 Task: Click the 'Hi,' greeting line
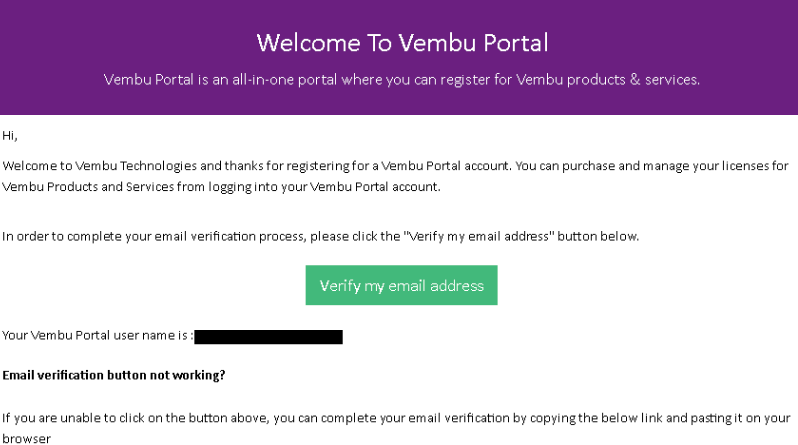click(10, 135)
